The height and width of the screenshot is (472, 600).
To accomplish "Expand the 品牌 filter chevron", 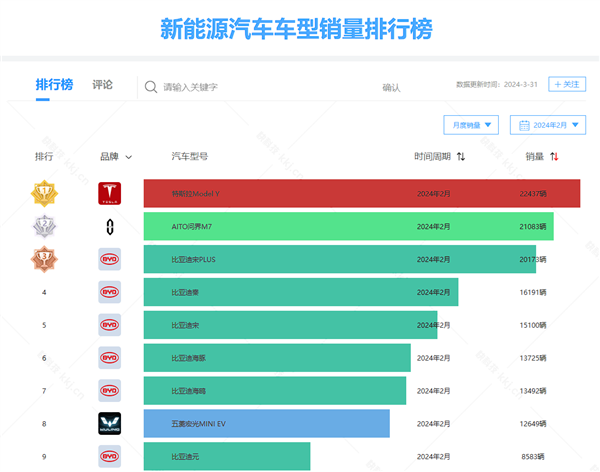I will click(129, 157).
